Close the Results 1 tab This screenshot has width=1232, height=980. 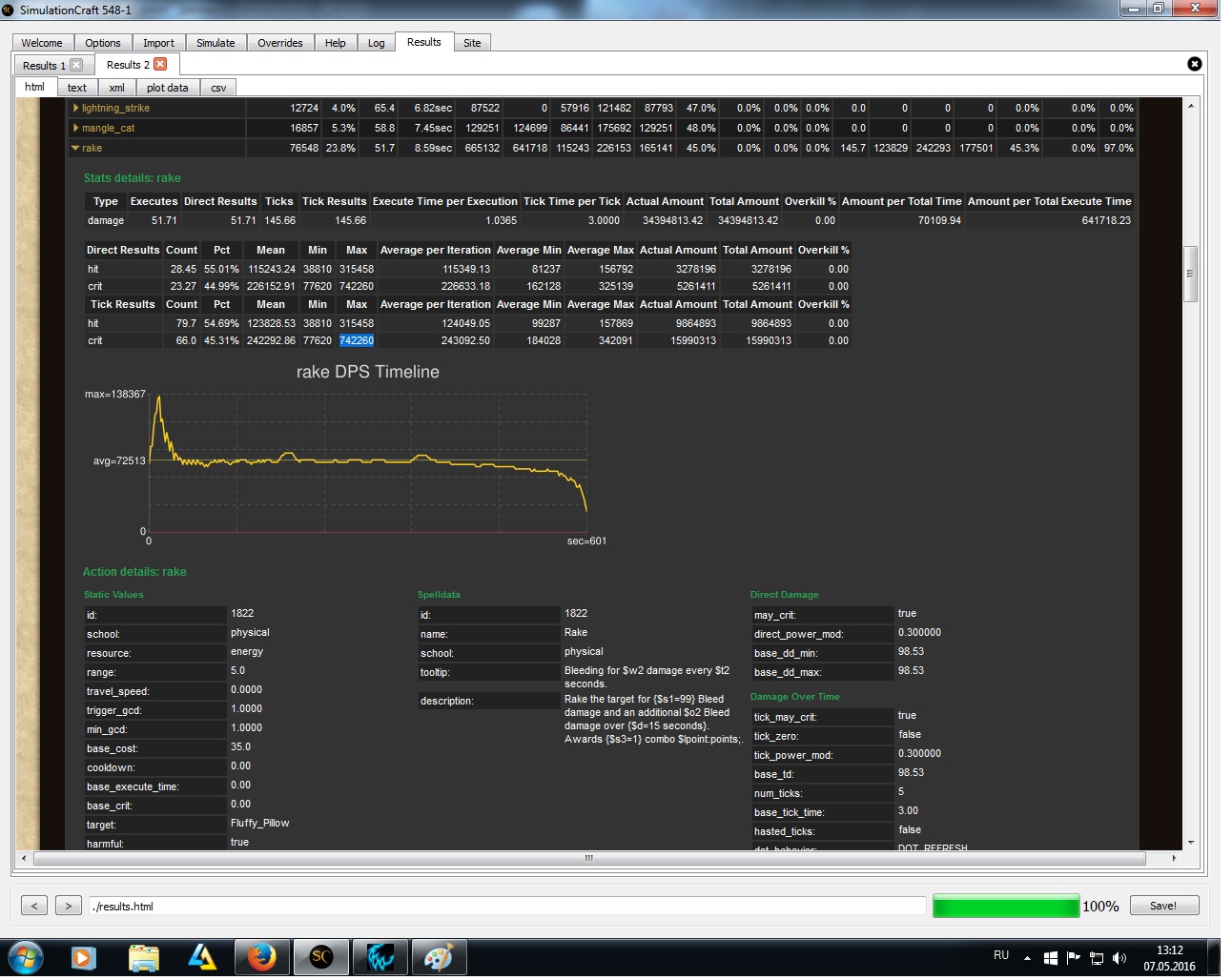pos(76,65)
